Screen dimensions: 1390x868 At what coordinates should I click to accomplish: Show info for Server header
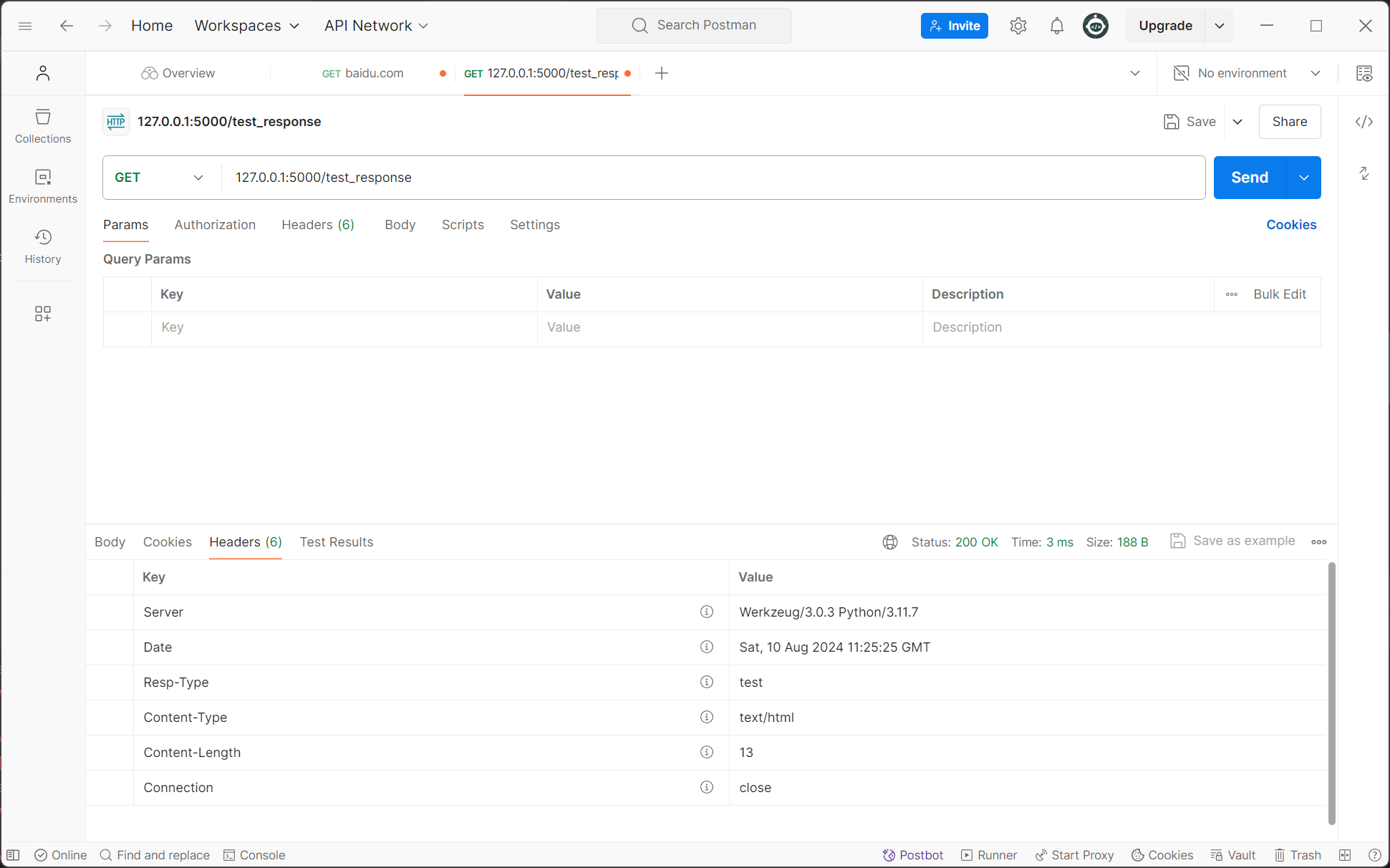[x=707, y=612]
